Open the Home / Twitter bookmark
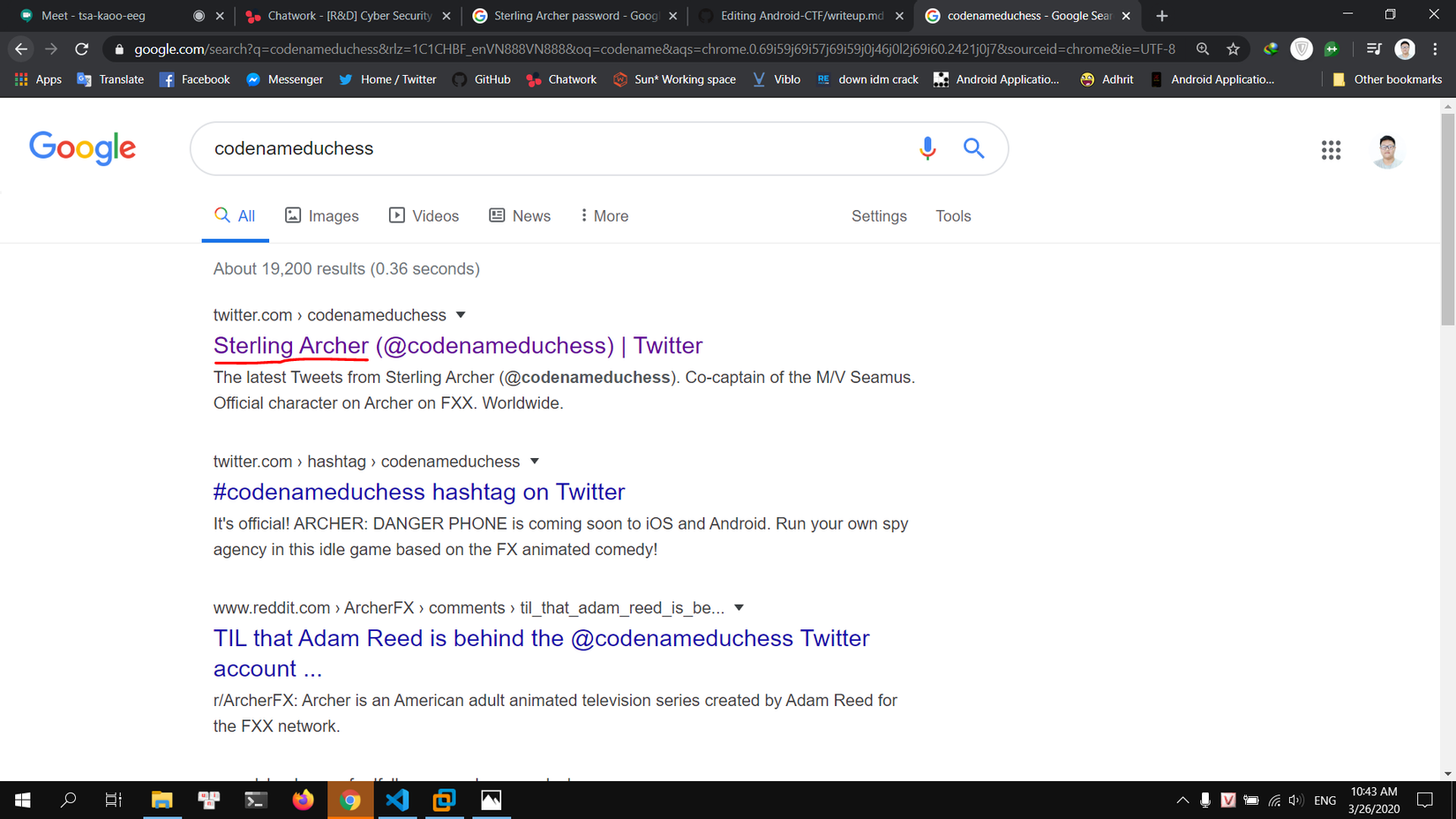Viewport: 1456px width, 819px height. [387, 79]
